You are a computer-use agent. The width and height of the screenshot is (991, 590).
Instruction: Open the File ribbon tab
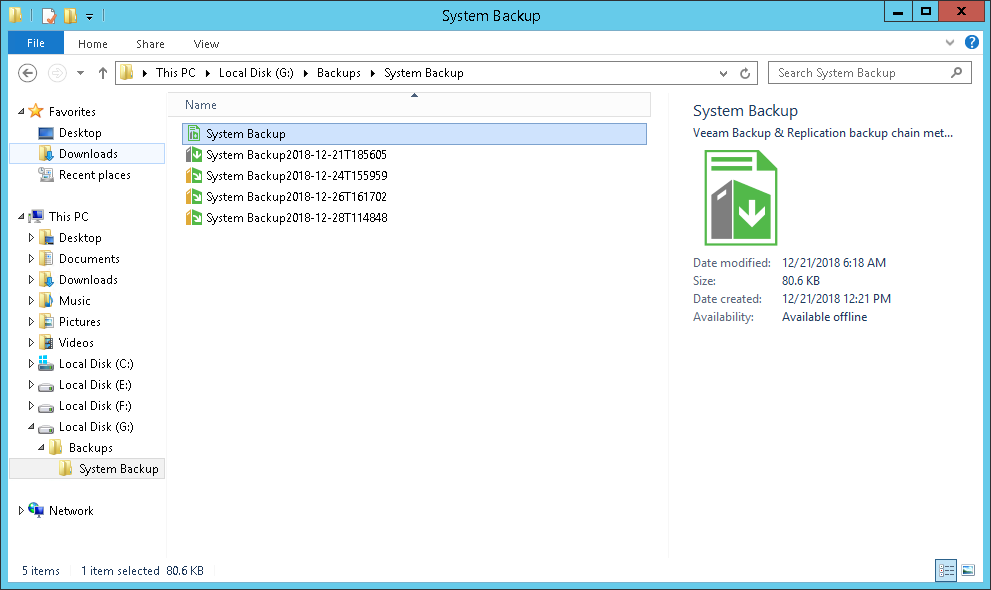coord(35,43)
